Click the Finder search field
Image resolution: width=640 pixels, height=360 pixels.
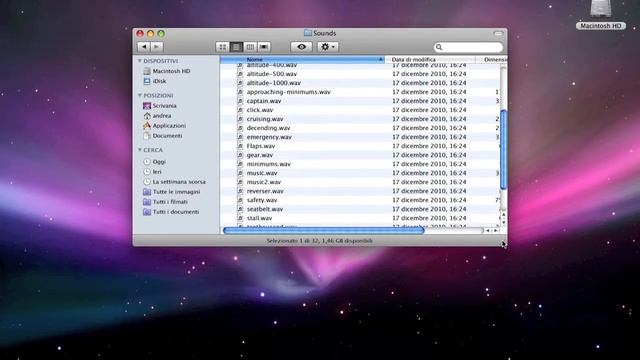468,47
